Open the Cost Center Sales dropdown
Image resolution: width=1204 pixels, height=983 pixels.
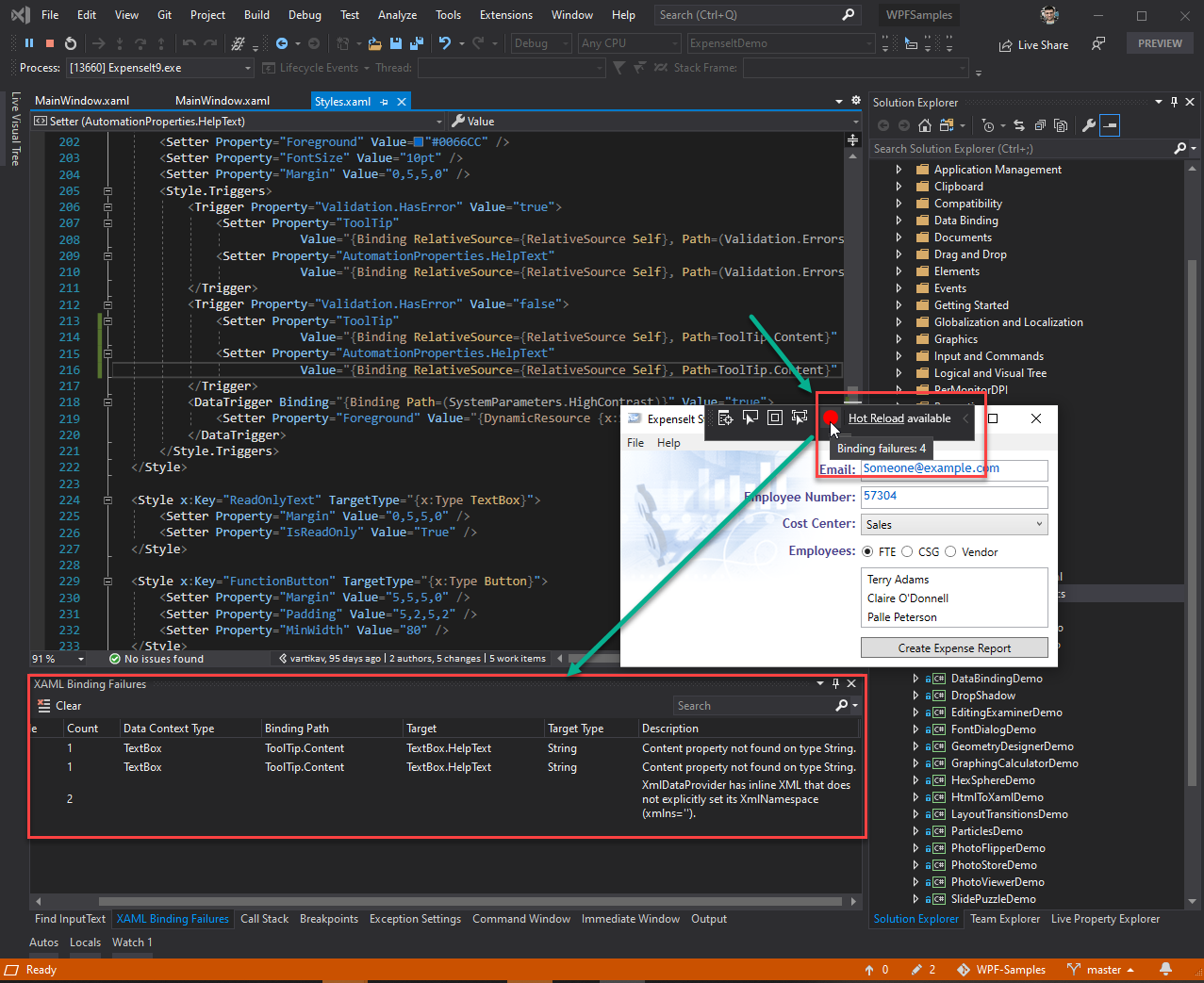coord(954,525)
